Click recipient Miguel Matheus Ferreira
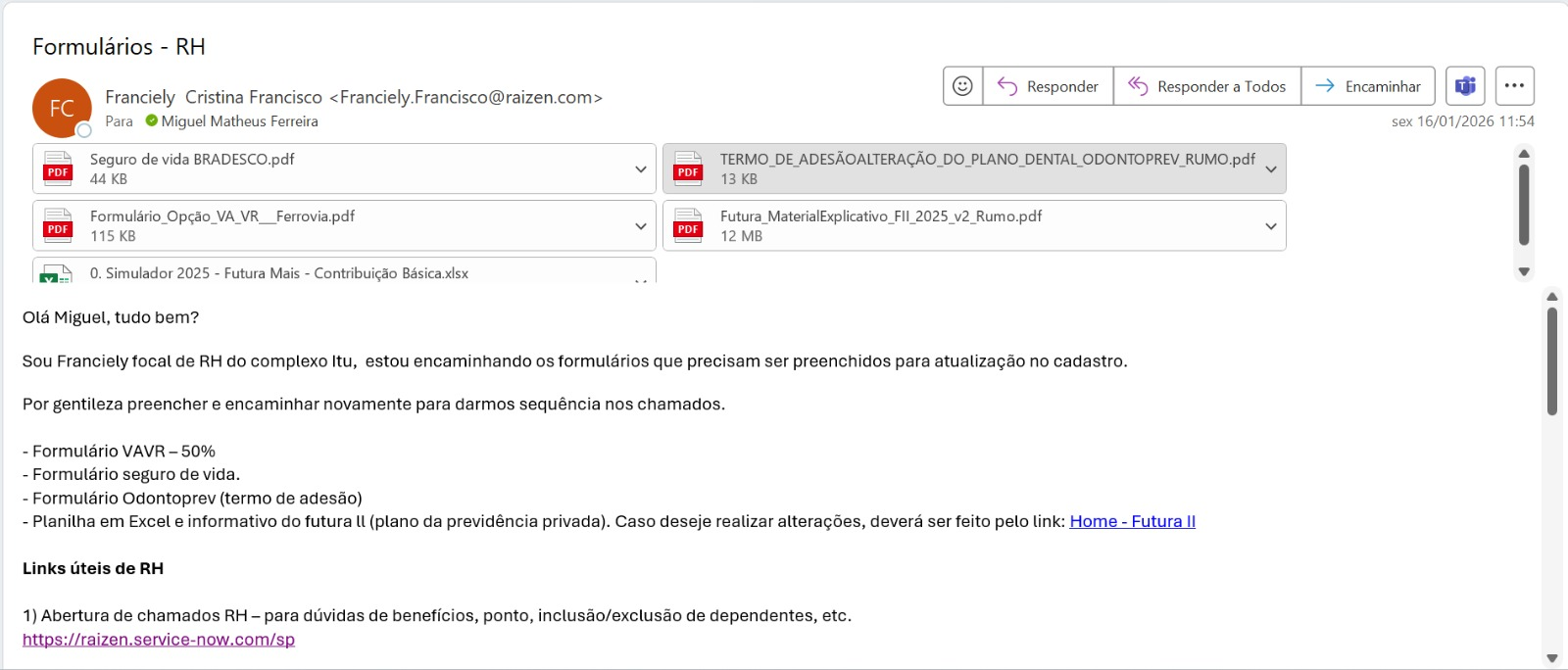Screen dimensions: 1568x670 pyautogui.click(x=239, y=121)
